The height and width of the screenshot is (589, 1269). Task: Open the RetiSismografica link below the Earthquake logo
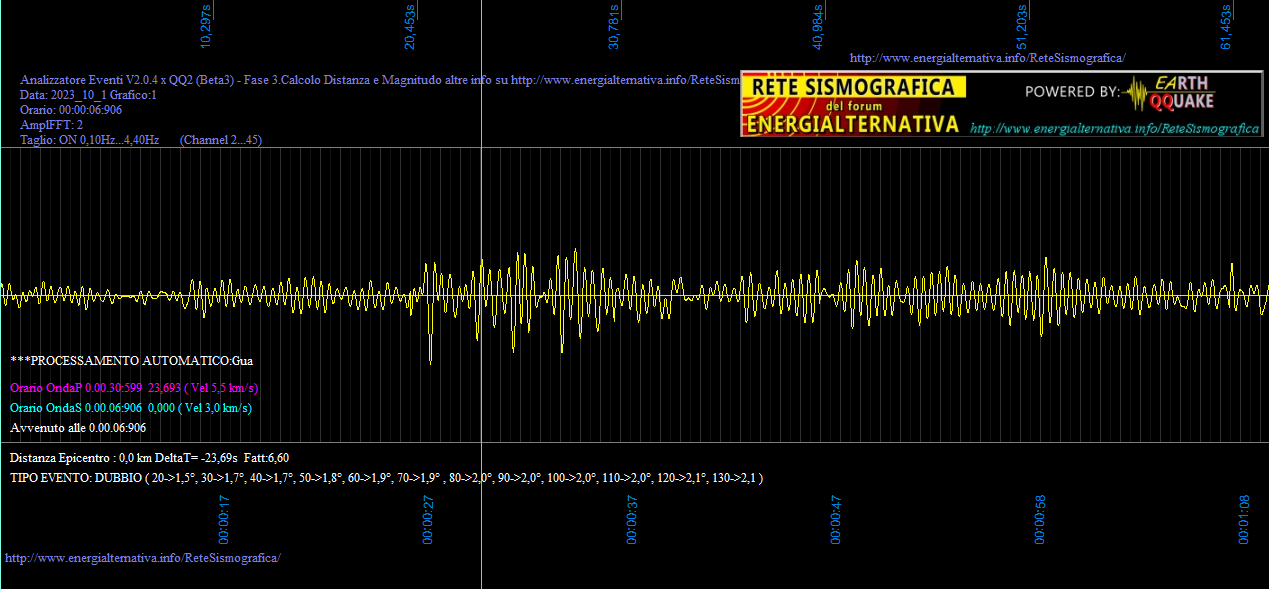click(1114, 129)
